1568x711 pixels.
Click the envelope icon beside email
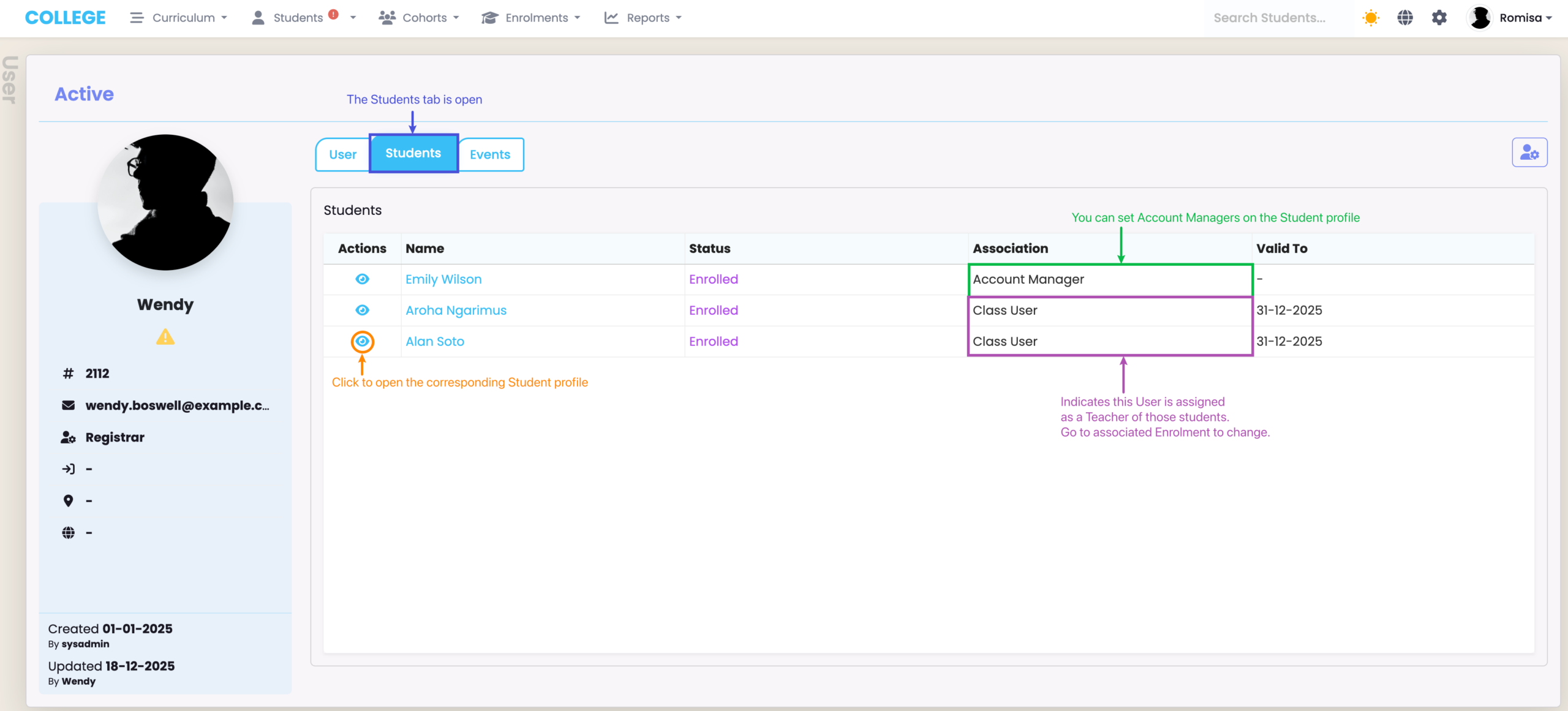[68, 405]
